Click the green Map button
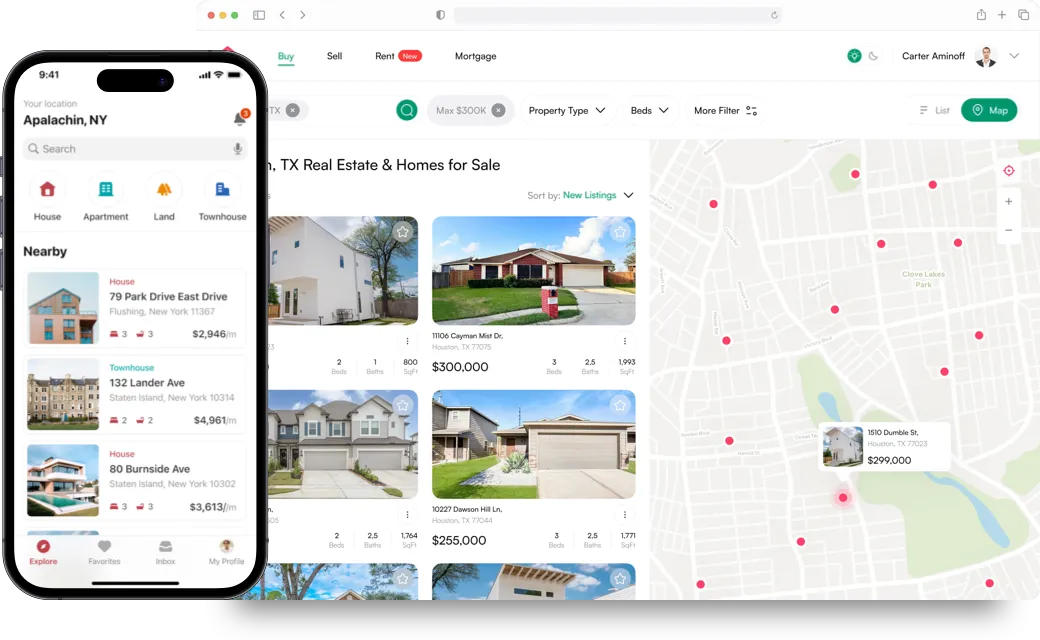The height and width of the screenshot is (640, 1040). tap(988, 111)
